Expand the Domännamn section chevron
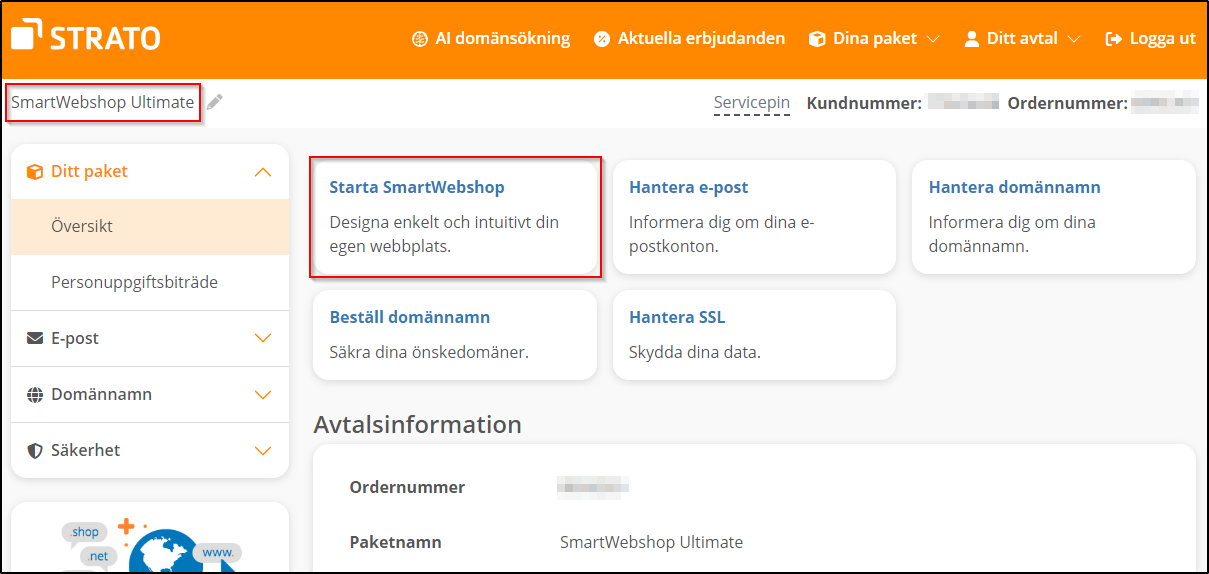This screenshot has width=1209, height=574. pos(263,394)
